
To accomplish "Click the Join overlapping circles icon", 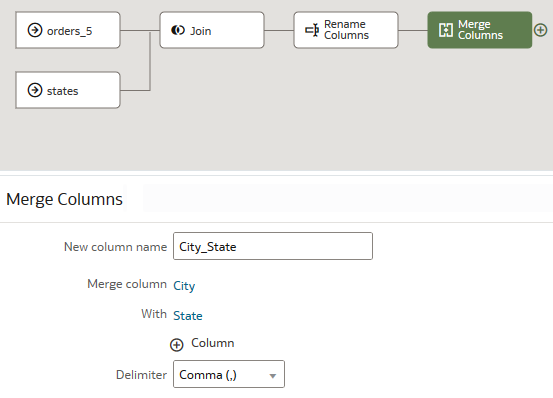I will tap(178, 30).
